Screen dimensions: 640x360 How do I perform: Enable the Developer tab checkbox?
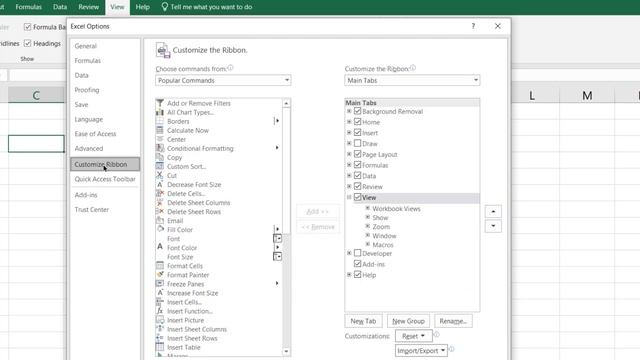358,253
